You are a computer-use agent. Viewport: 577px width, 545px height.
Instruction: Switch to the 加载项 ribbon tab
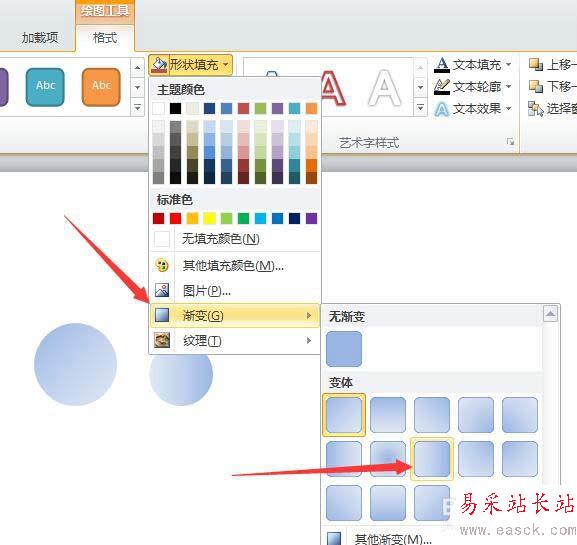40,38
